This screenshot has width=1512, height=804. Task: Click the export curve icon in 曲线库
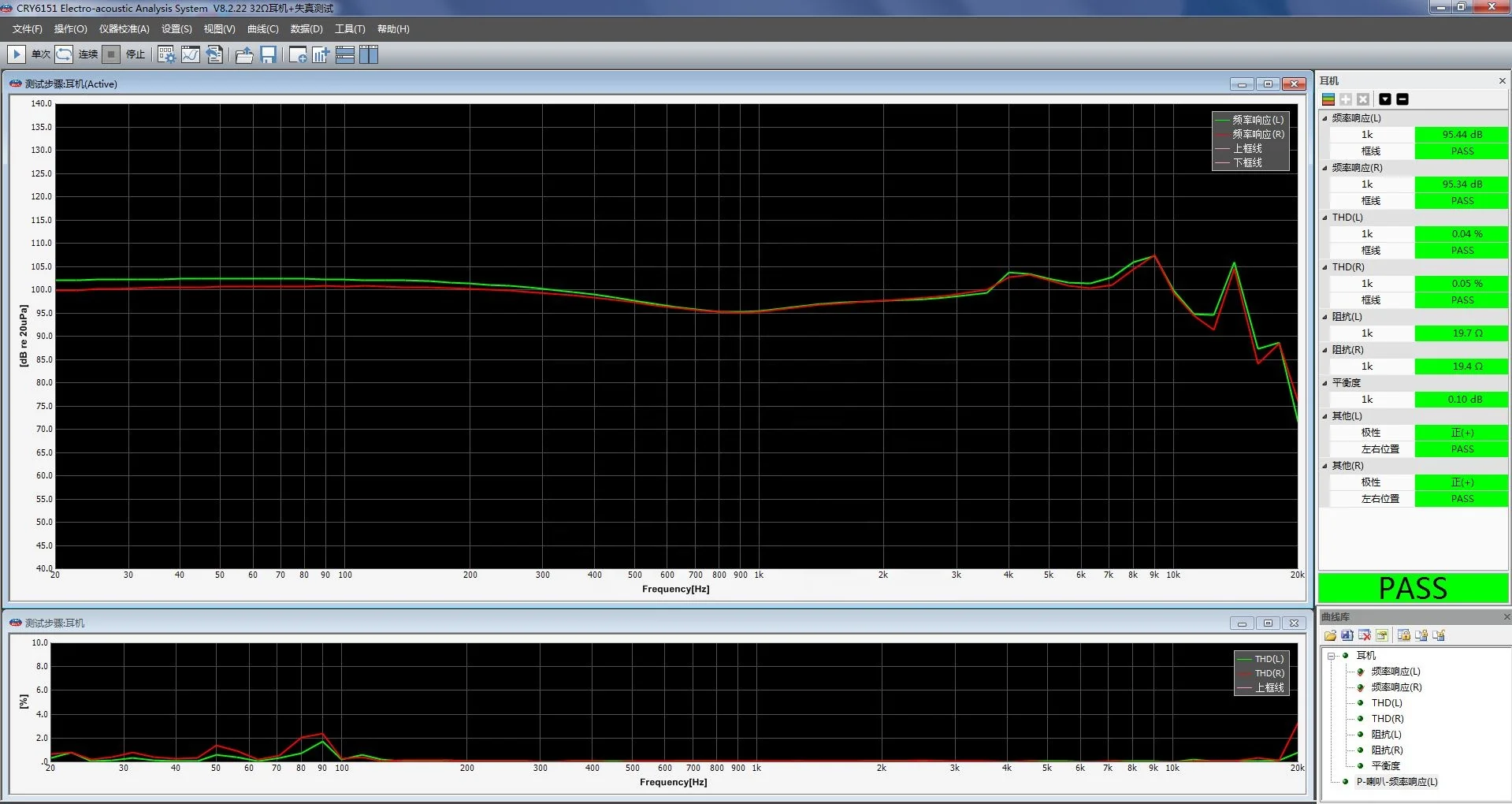pyautogui.click(x=1382, y=635)
